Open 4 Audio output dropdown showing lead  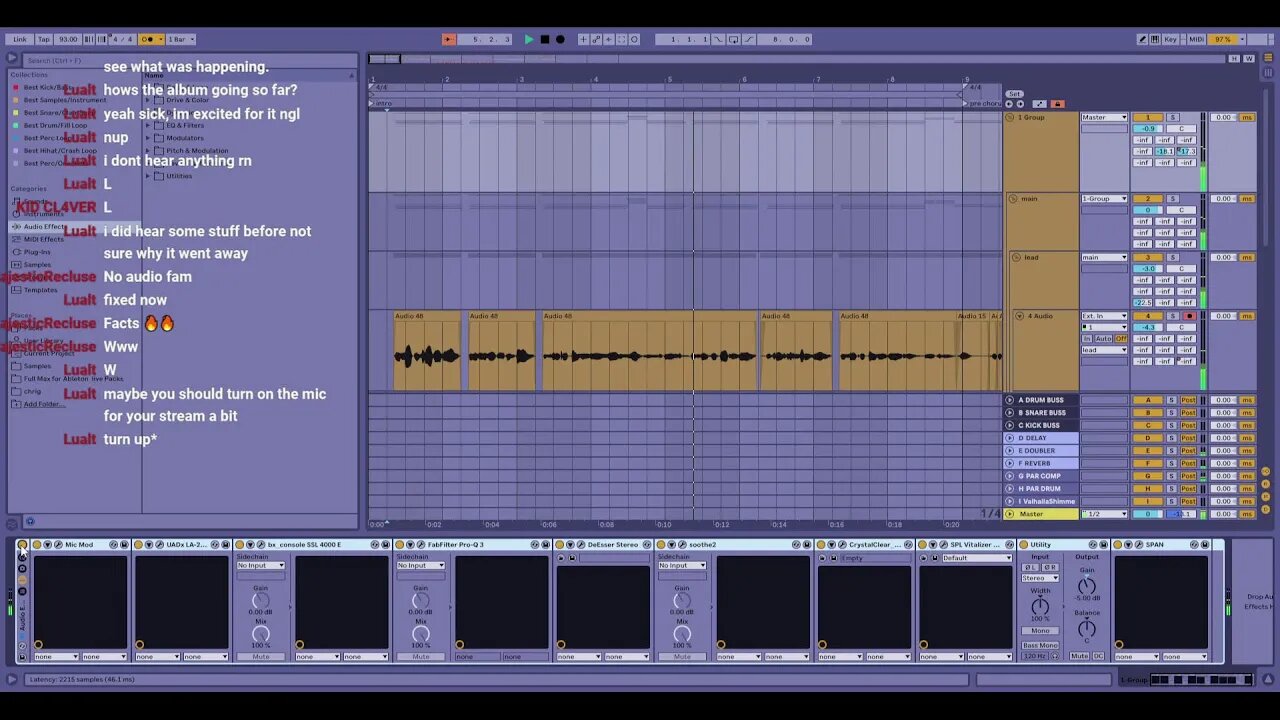1104,350
